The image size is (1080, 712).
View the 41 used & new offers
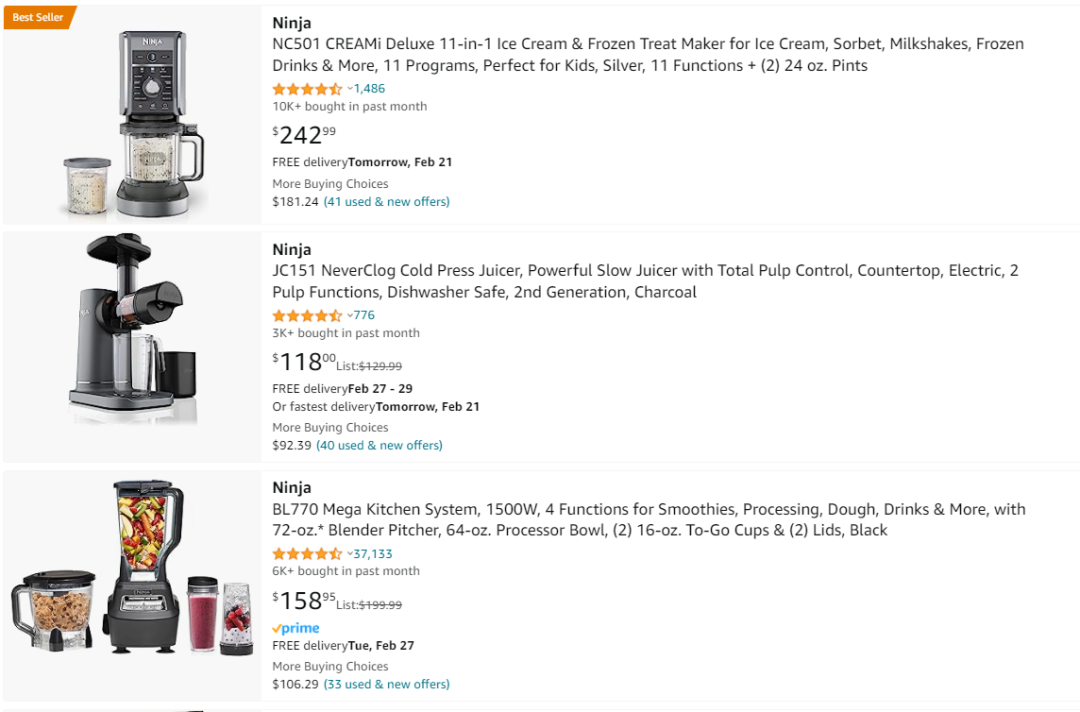click(386, 202)
